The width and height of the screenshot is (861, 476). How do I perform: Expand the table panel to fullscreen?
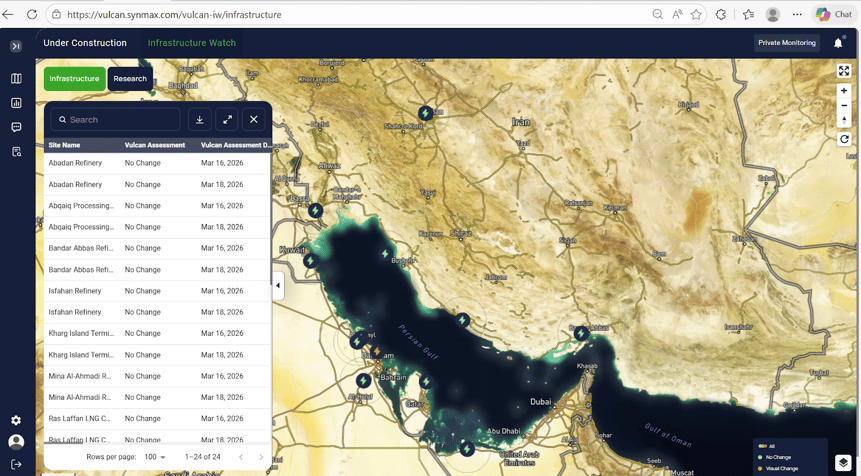coord(227,119)
